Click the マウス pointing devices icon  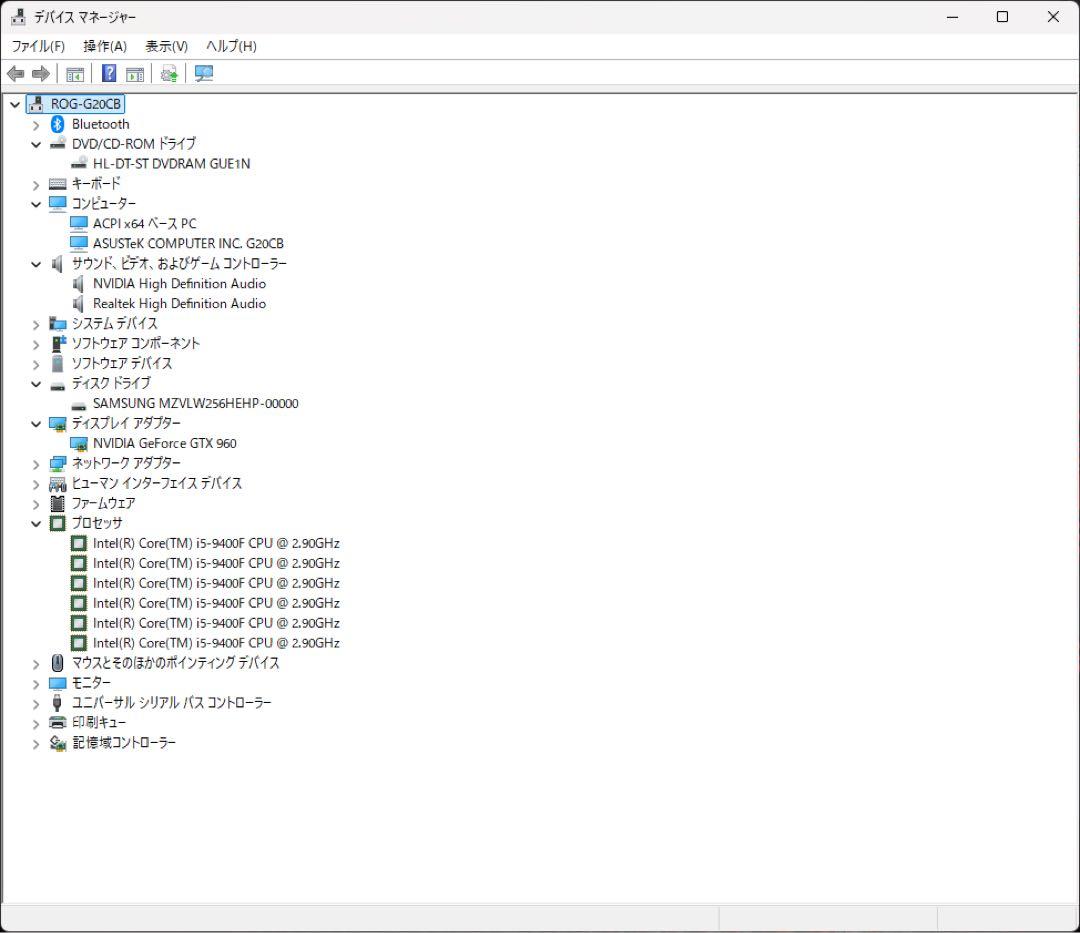[x=58, y=663]
